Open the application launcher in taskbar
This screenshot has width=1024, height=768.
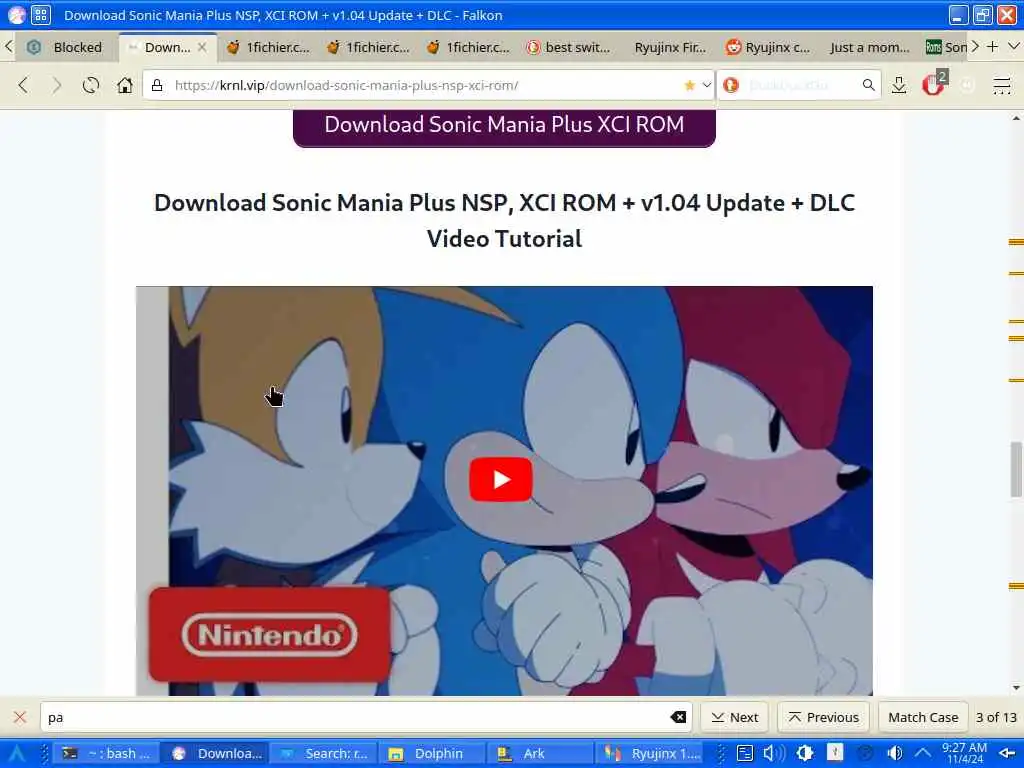pos(16,754)
